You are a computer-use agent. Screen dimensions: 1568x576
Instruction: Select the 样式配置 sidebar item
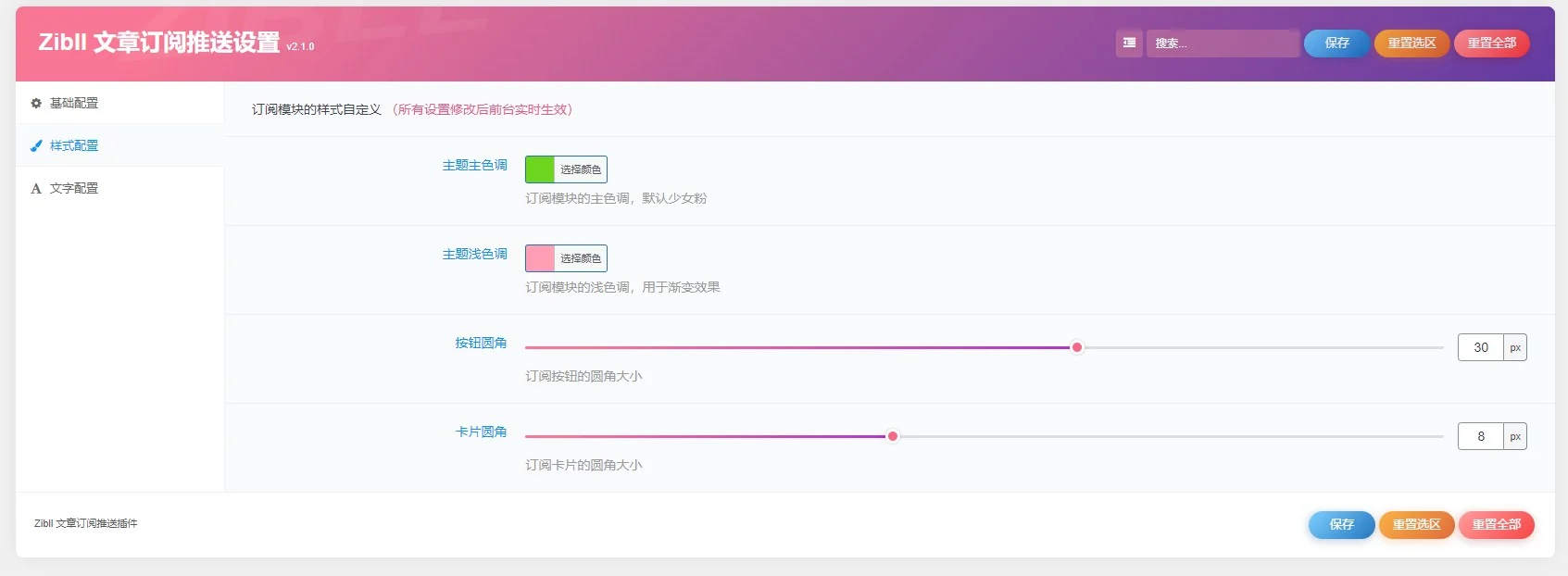120,145
